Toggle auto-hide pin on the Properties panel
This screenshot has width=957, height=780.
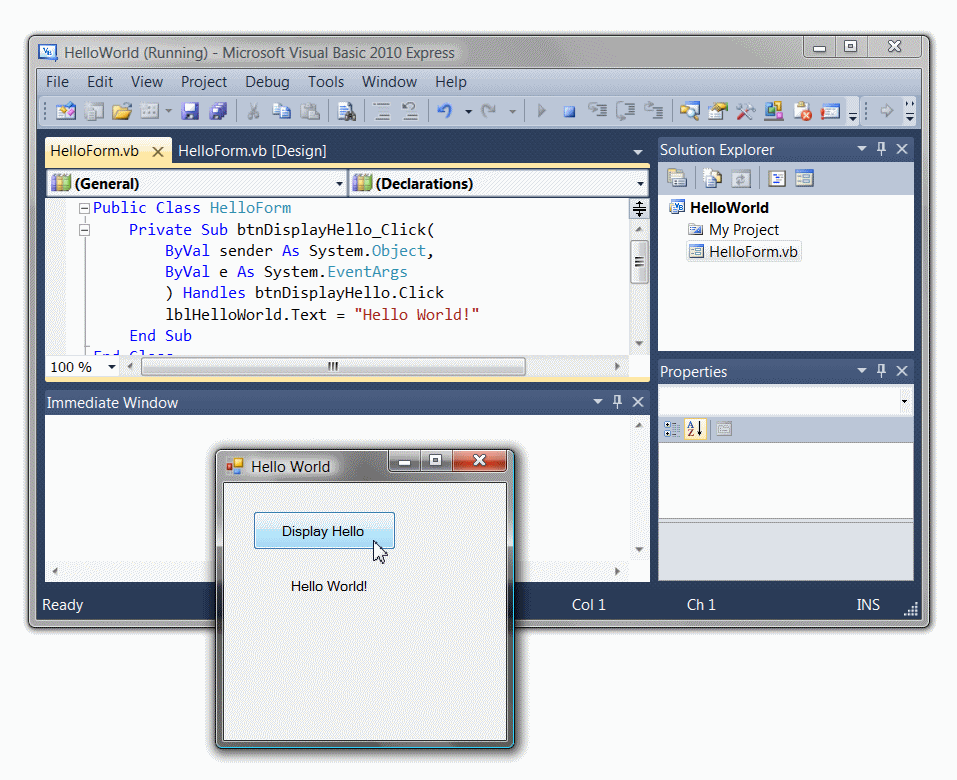pyautogui.click(x=881, y=371)
